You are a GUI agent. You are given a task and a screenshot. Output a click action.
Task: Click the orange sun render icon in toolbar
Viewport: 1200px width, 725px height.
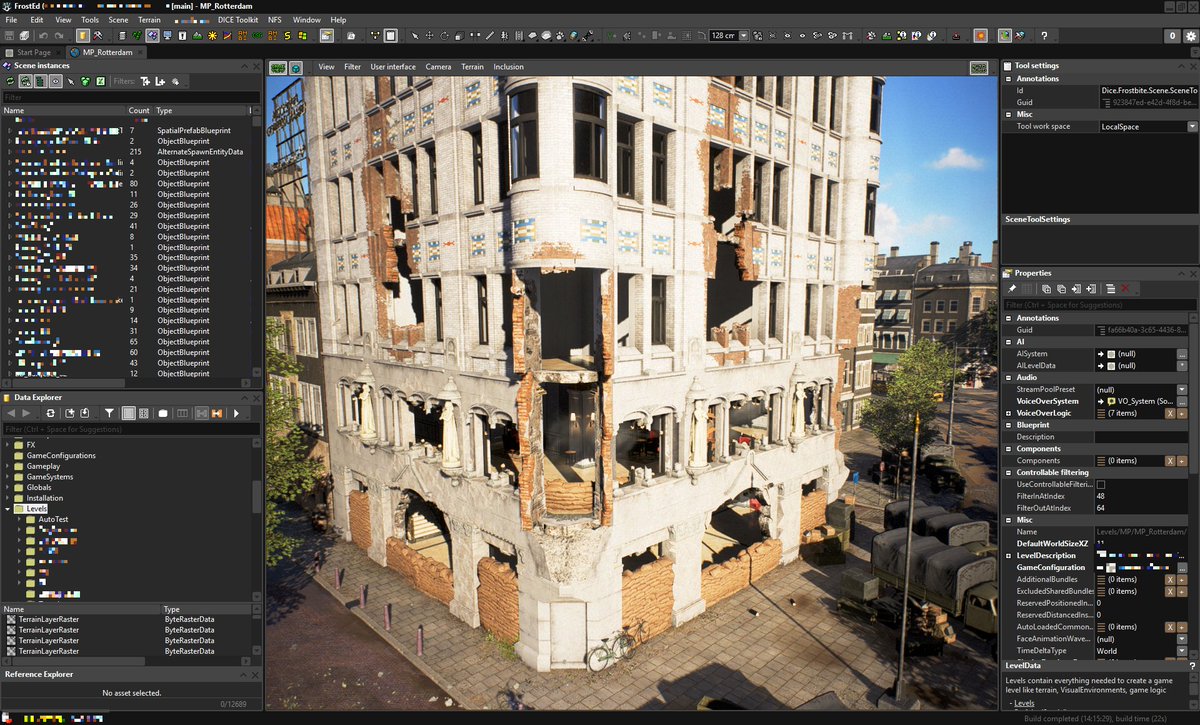click(x=981, y=36)
